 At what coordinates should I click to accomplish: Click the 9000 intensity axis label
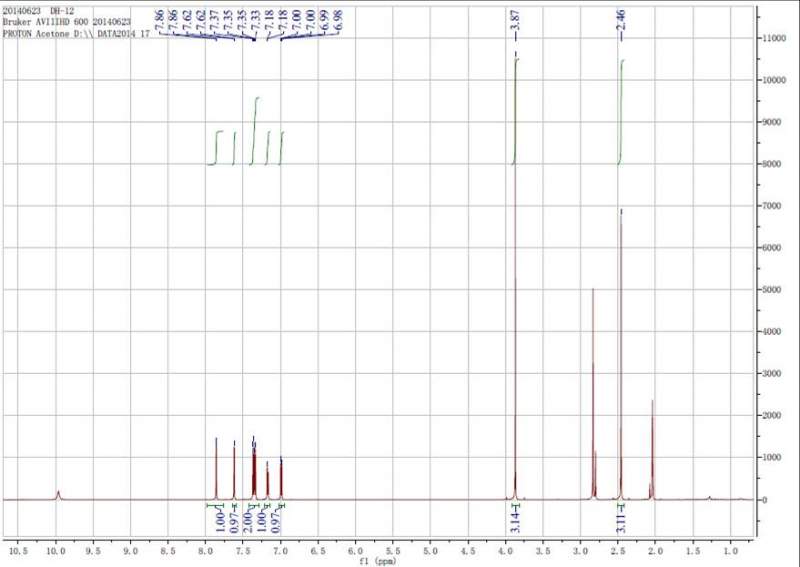[772, 122]
